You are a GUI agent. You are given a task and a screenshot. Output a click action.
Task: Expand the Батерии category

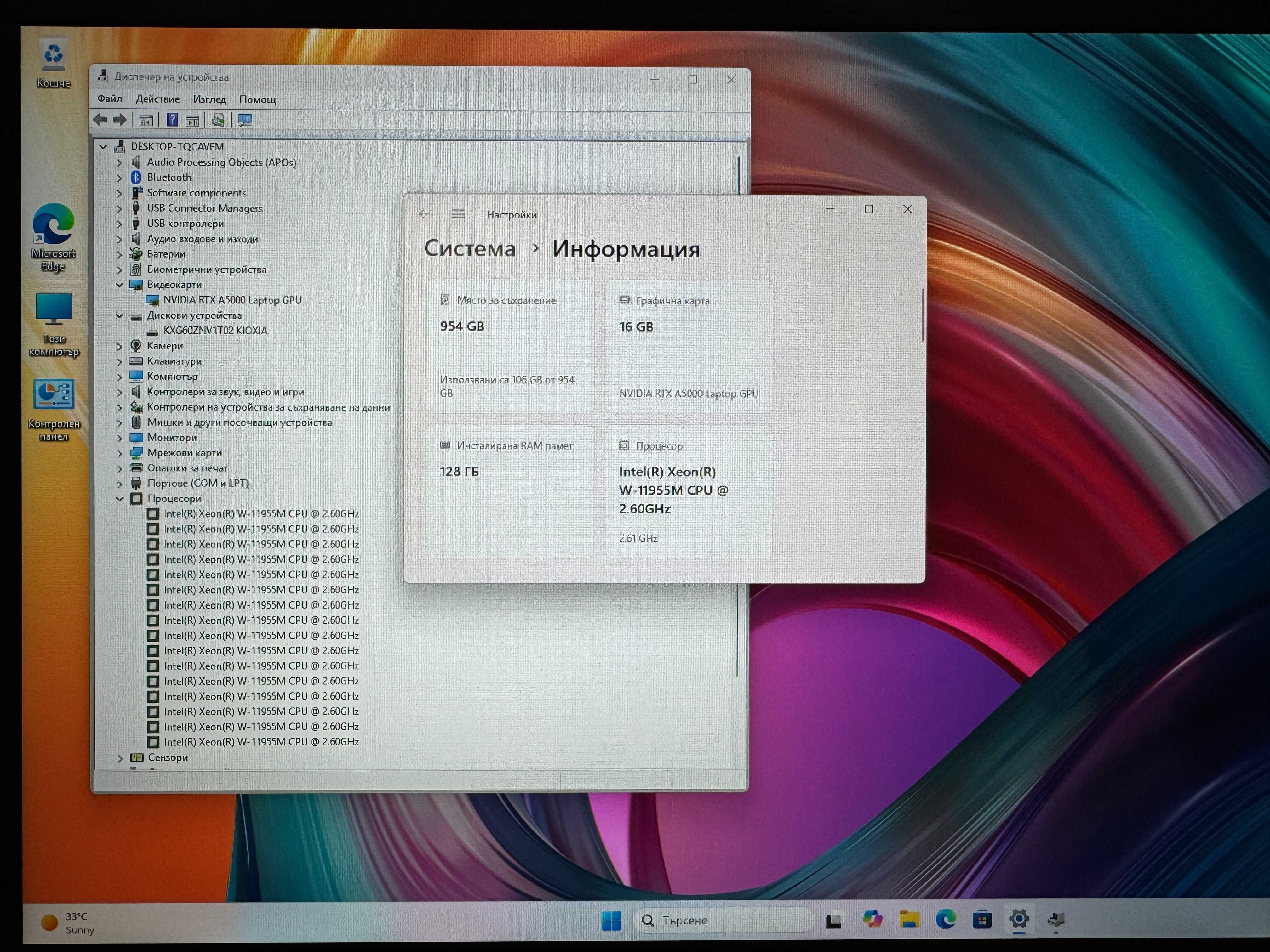[x=119, y=254]
